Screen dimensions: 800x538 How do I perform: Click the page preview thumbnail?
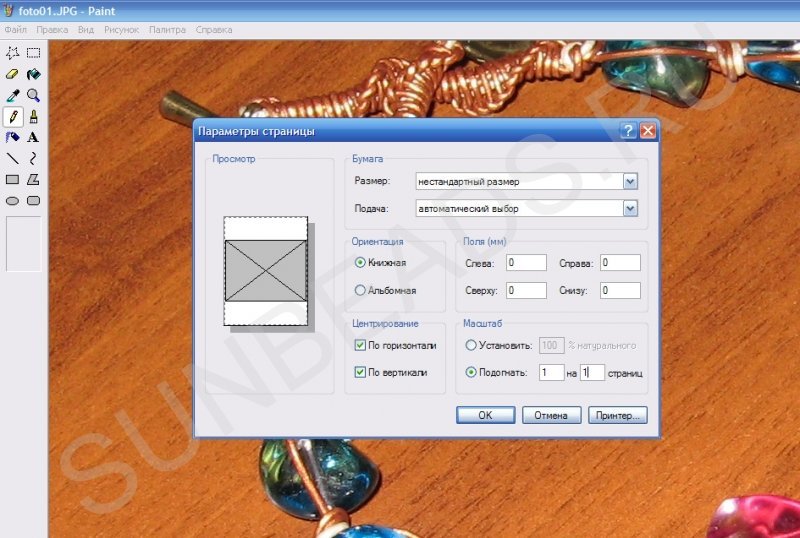[266, 271]
